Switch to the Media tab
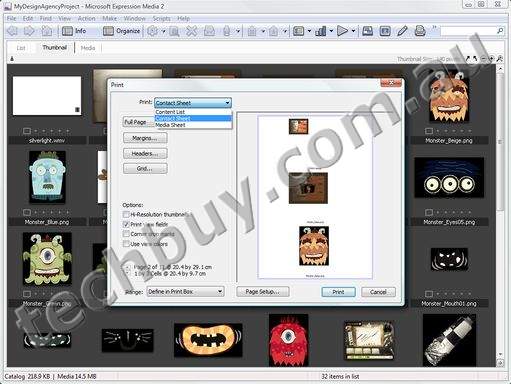Viewport: 511px width, 384px height. (88, 48)
